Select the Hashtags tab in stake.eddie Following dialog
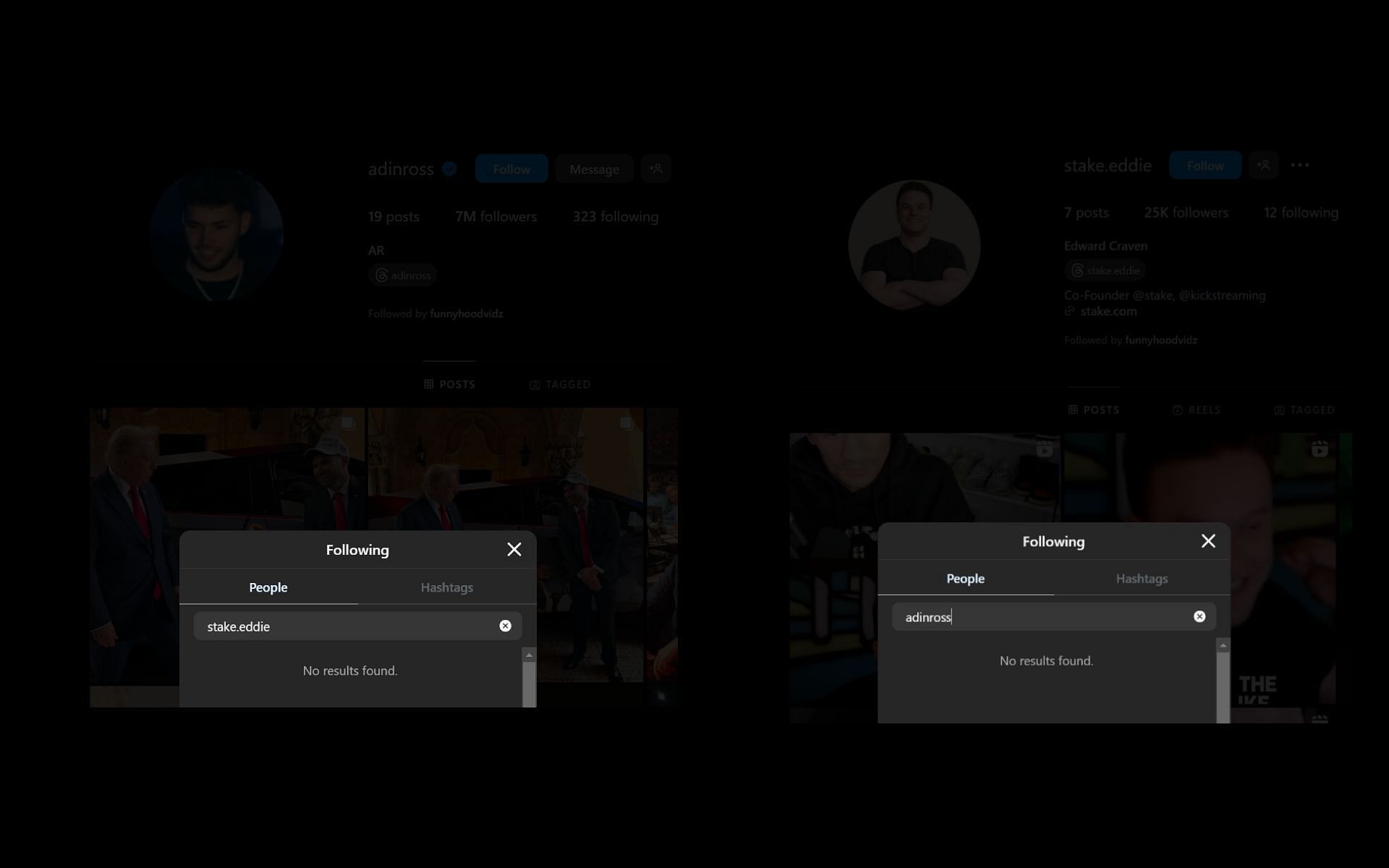The image size is (1389, 868). point(1142,578)
